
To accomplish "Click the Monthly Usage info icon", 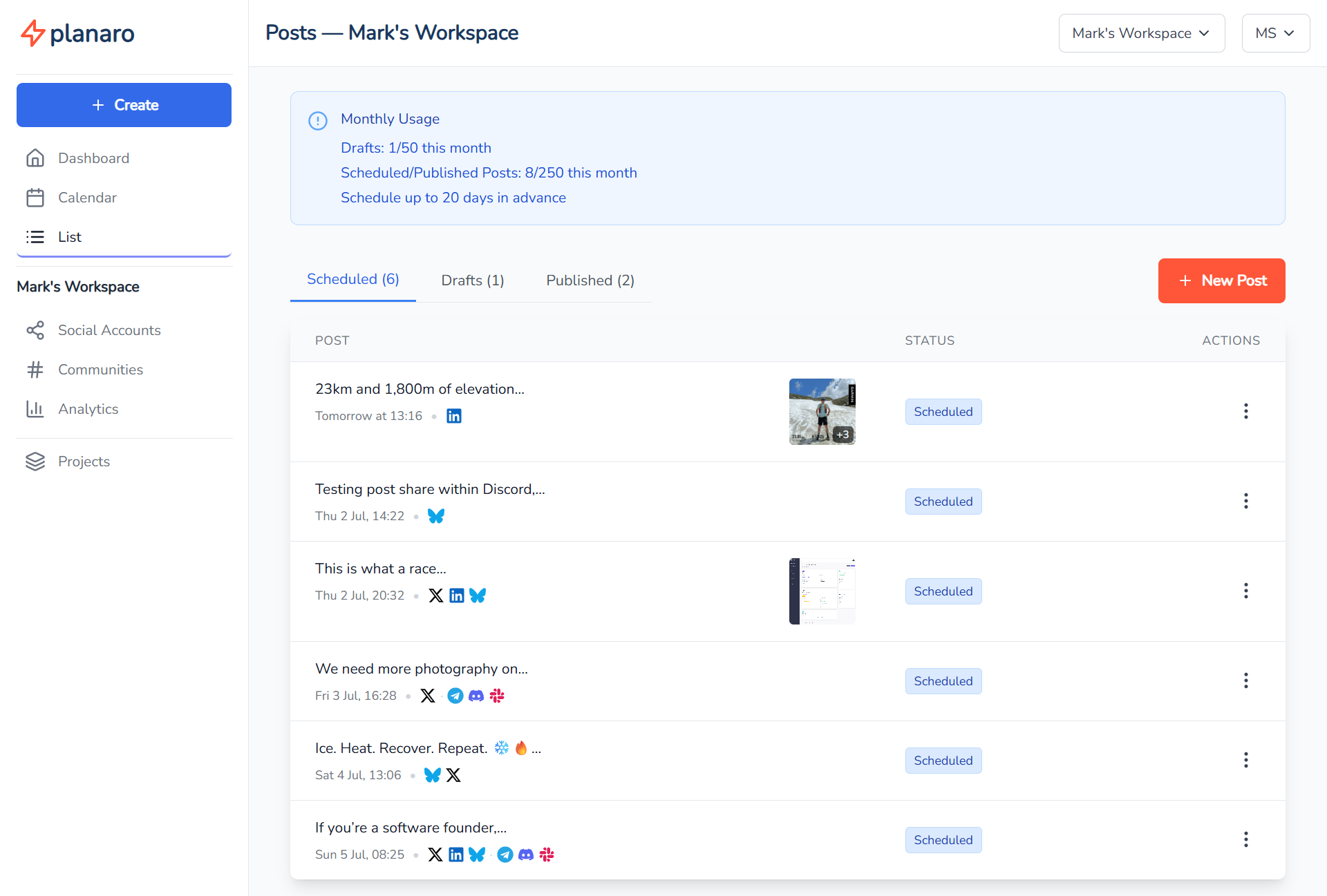I will click(318, 121).
